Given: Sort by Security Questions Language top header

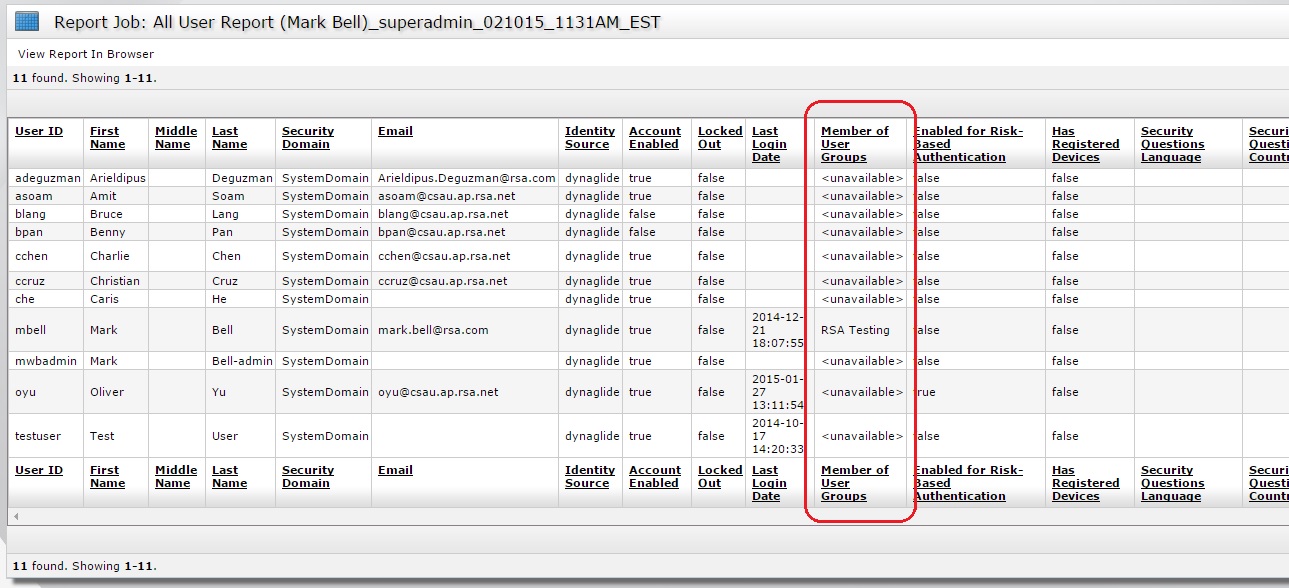Looking at the screenshot, I should (1173, 144).
